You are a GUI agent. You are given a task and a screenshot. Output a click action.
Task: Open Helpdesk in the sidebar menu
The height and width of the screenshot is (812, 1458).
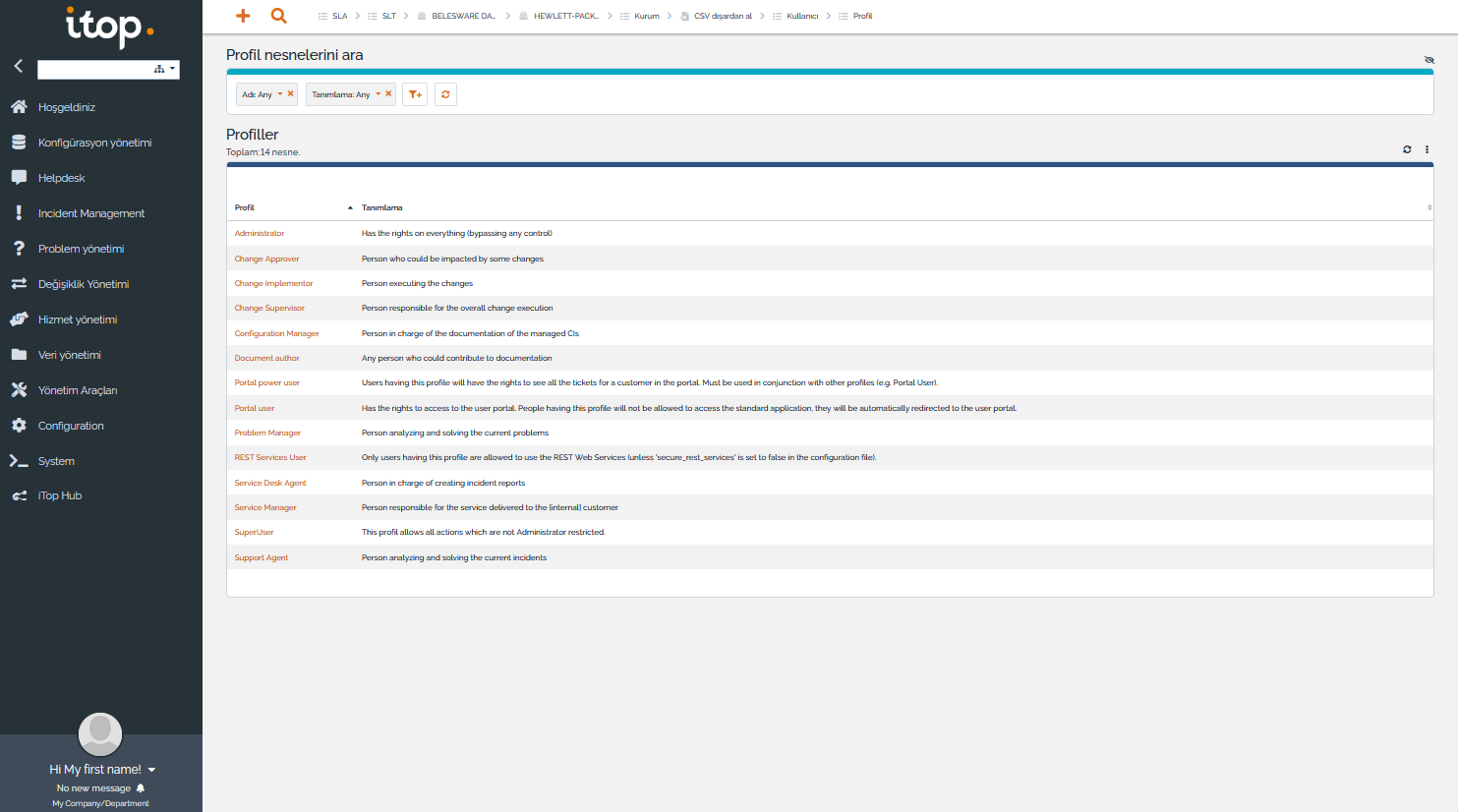click(x=61, y=178)
